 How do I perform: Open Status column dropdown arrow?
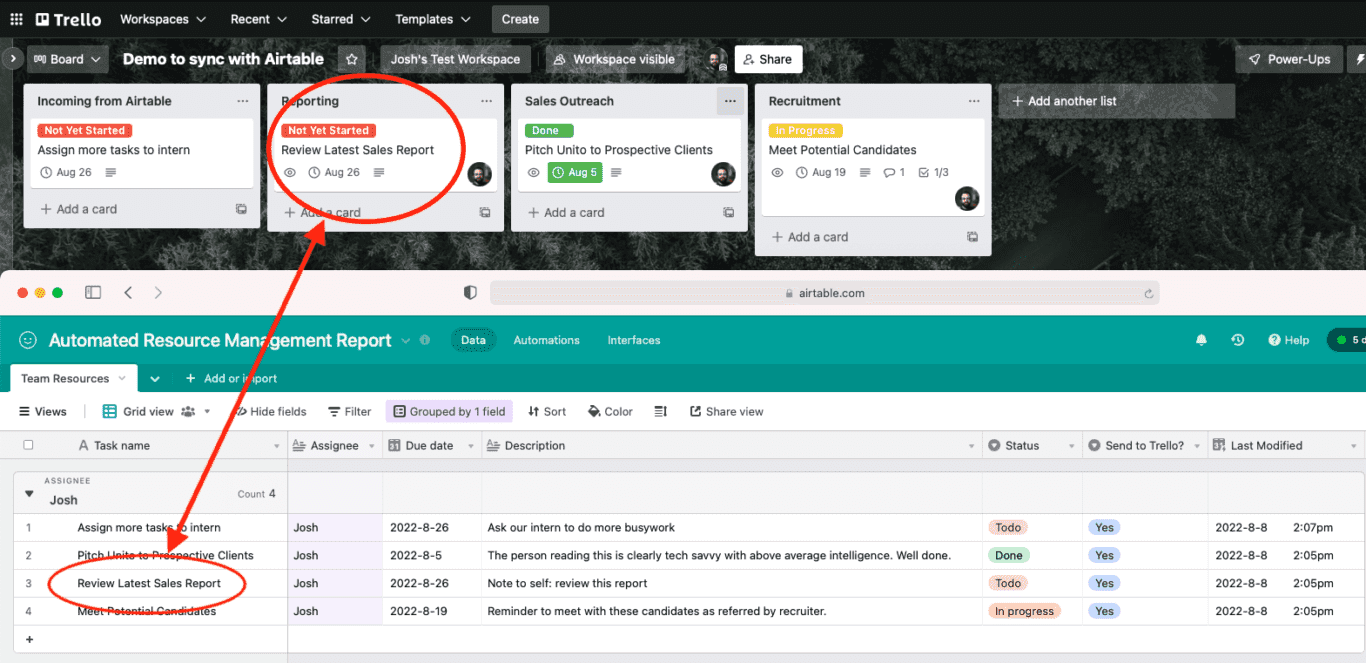click(1071, 446)
